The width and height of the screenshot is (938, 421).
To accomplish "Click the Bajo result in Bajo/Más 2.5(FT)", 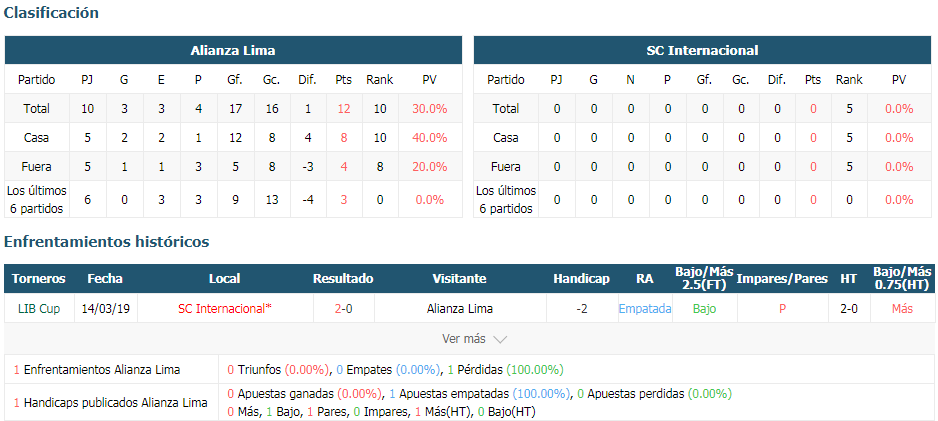I will [705, 309].
